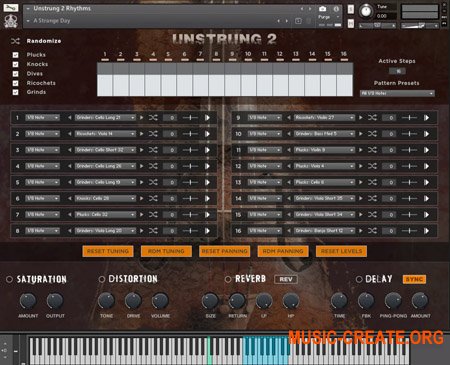Click the camera snapshot icon in header
This screenshot has width=450, height=365.
(x=322, y=9)
